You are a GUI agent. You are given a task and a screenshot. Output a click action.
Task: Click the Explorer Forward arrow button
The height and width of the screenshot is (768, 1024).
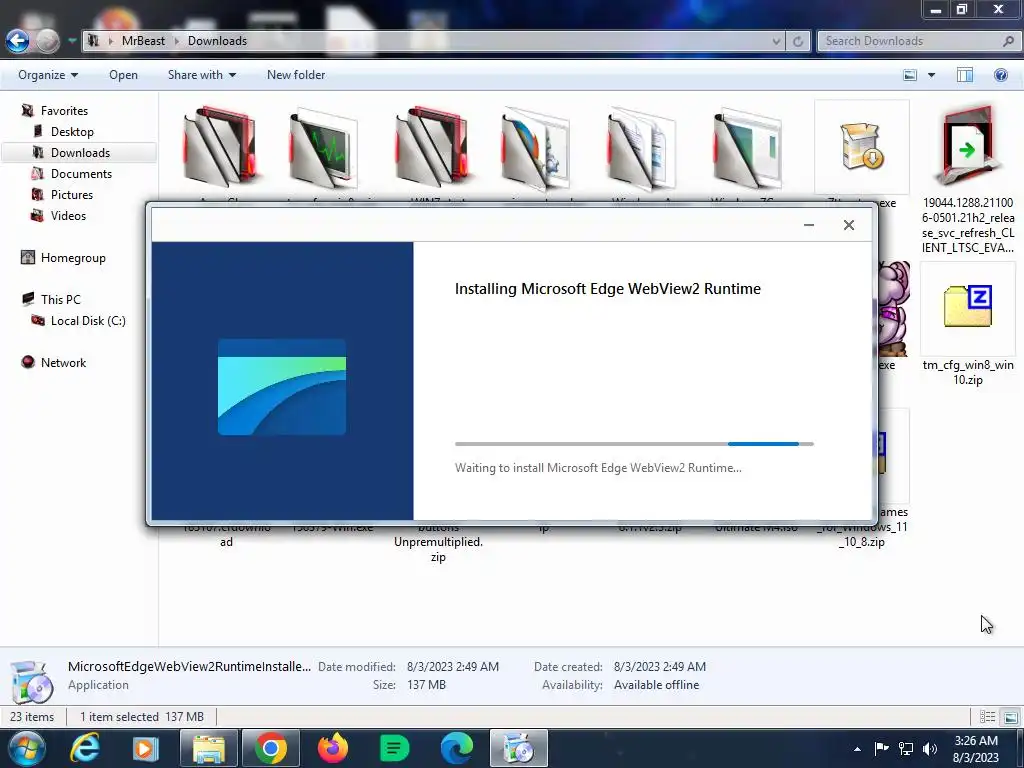pos(47,41)
